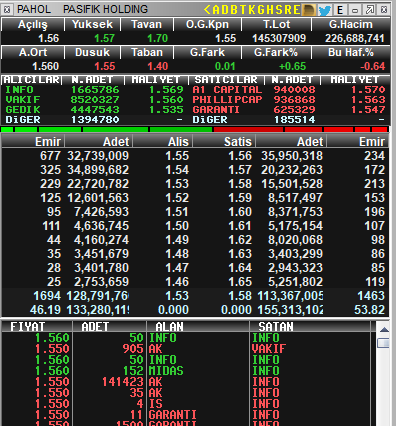Viewport: 396px width, 426px height.
Task: Select buyer row GEDIK with 4447543
Action: tap(94, 110)
